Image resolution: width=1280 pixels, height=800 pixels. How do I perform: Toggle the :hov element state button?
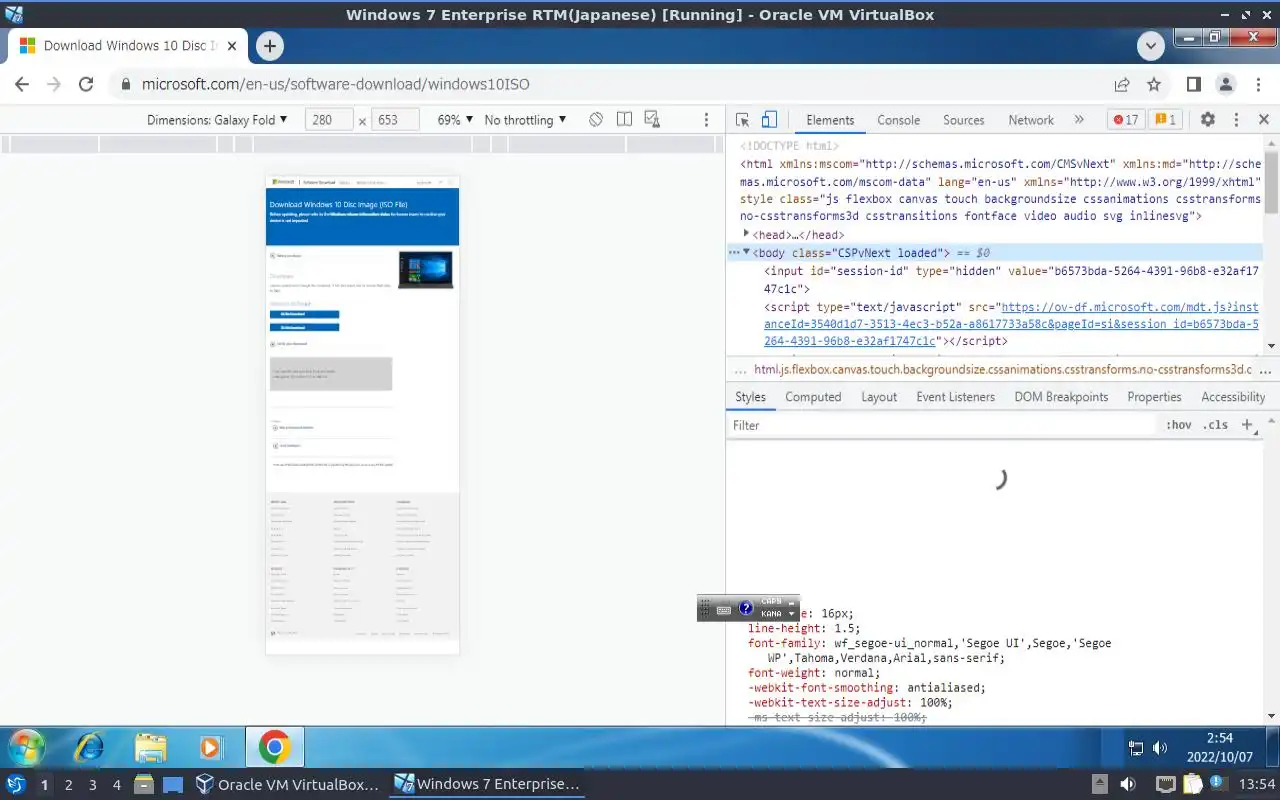click(x=1179, y=425)
